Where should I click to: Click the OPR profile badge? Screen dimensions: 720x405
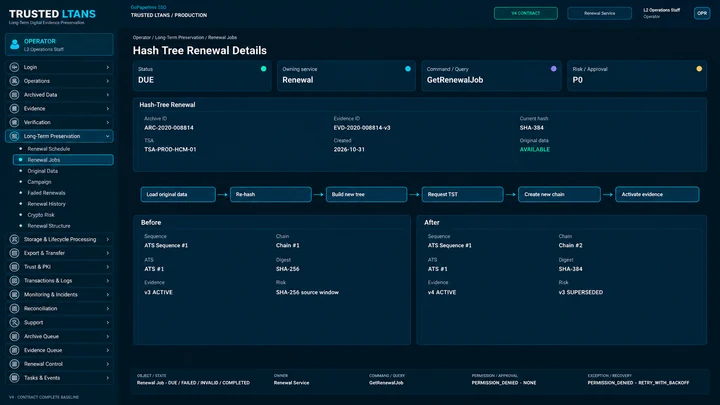click(702, 13)
